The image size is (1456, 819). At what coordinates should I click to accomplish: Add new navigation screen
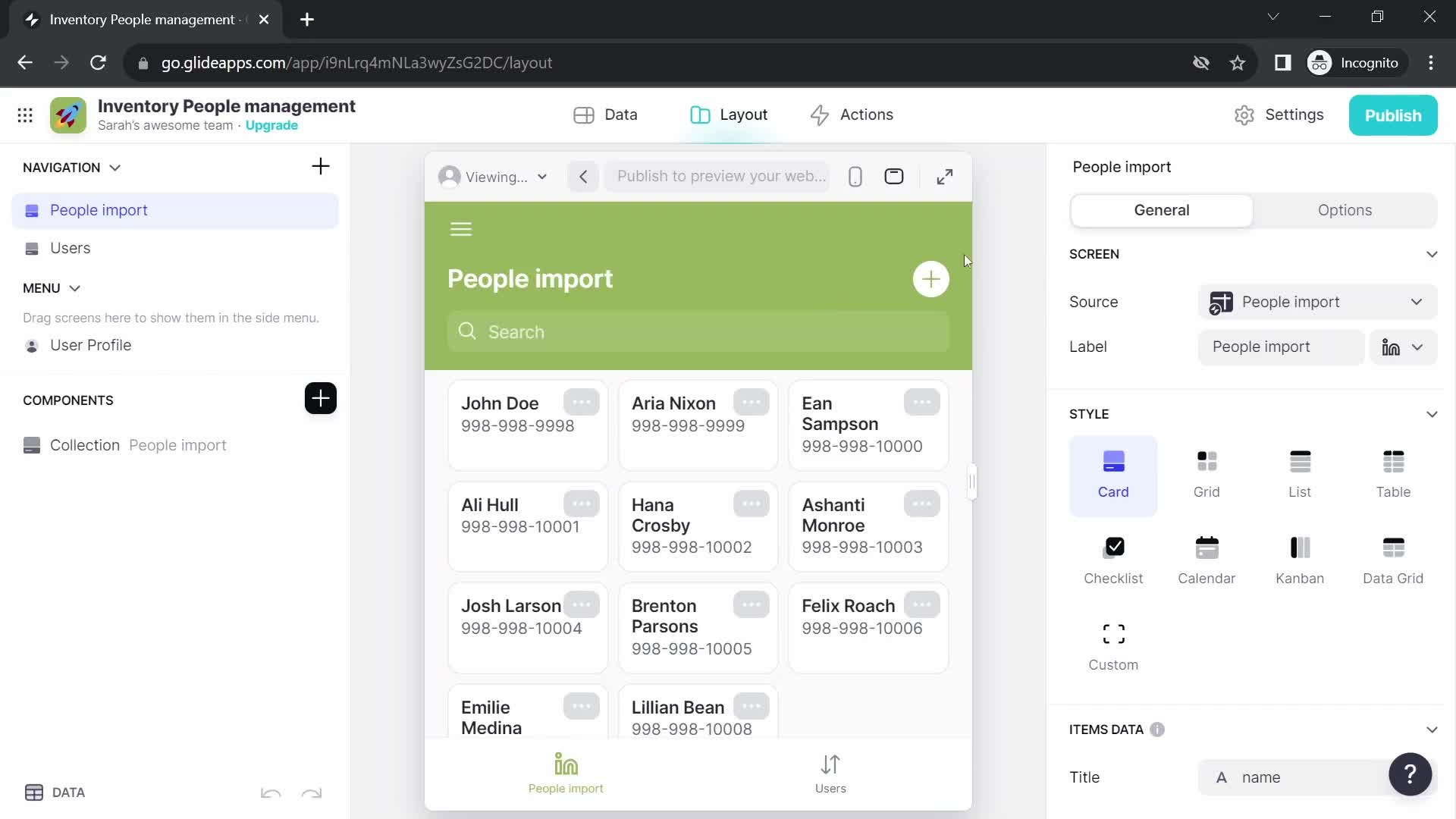pyautogui.click(x=321, y=167)
